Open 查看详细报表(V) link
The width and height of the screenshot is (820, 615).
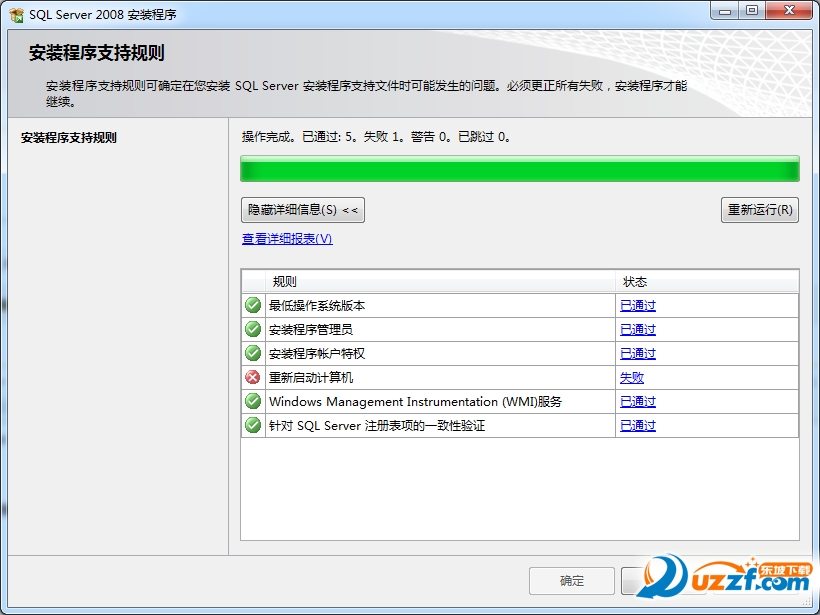287,239
